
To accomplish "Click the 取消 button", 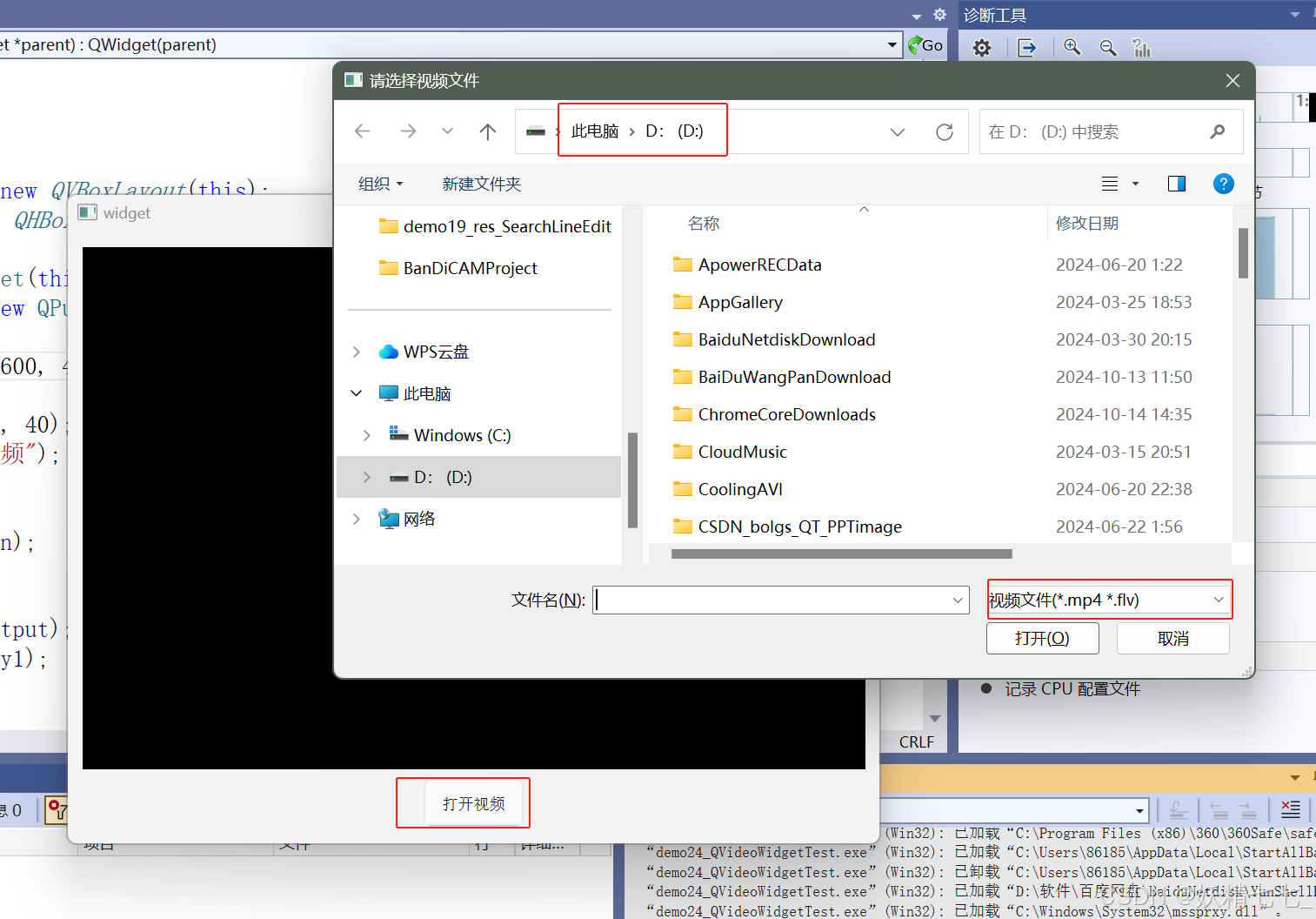I will tap(1172, 638).
